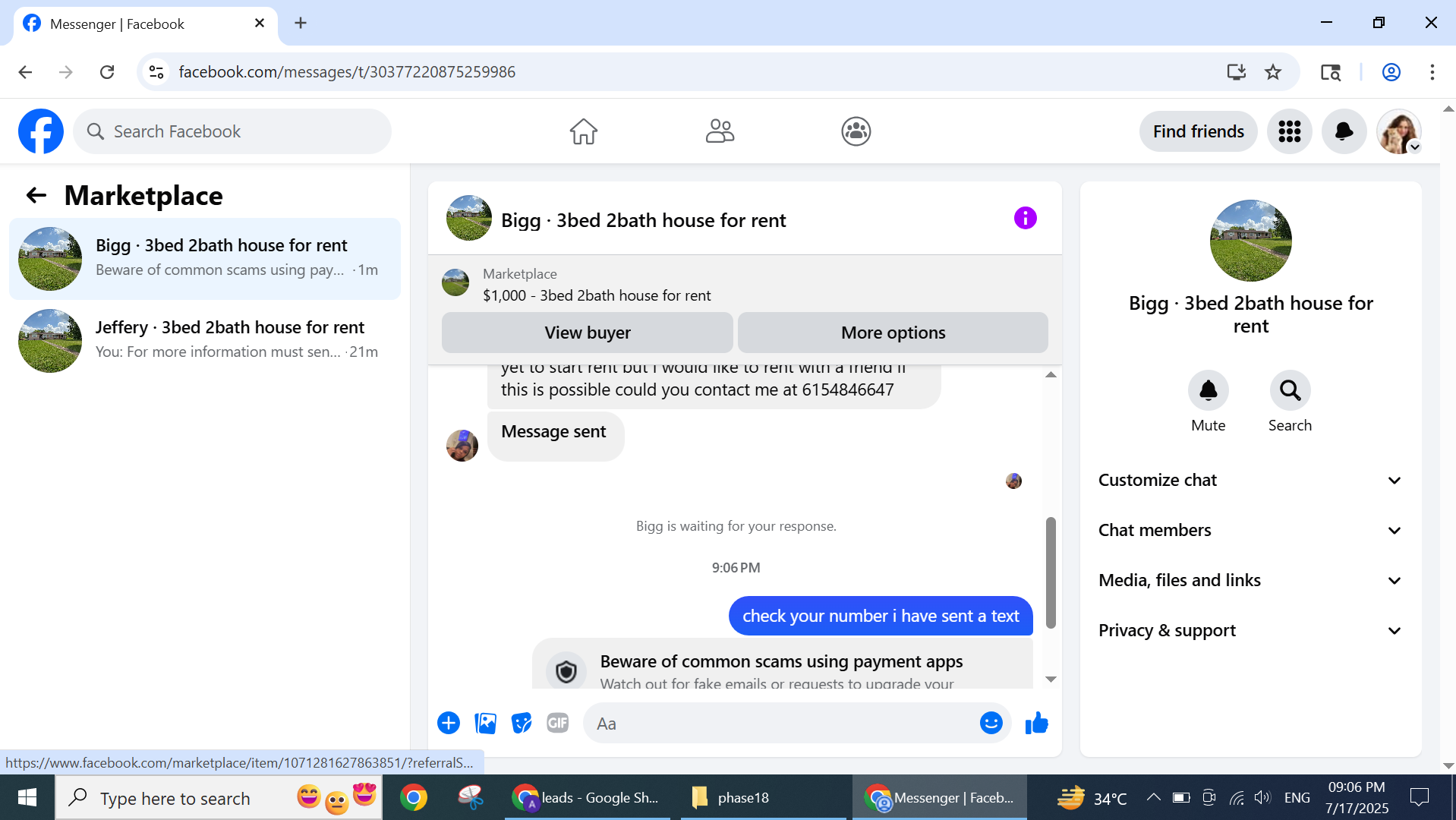Image resolution: width=1456 pixels, height=820 pixels.
Task: Open the Friends icon in top navigation
Action: coord(720,131)
